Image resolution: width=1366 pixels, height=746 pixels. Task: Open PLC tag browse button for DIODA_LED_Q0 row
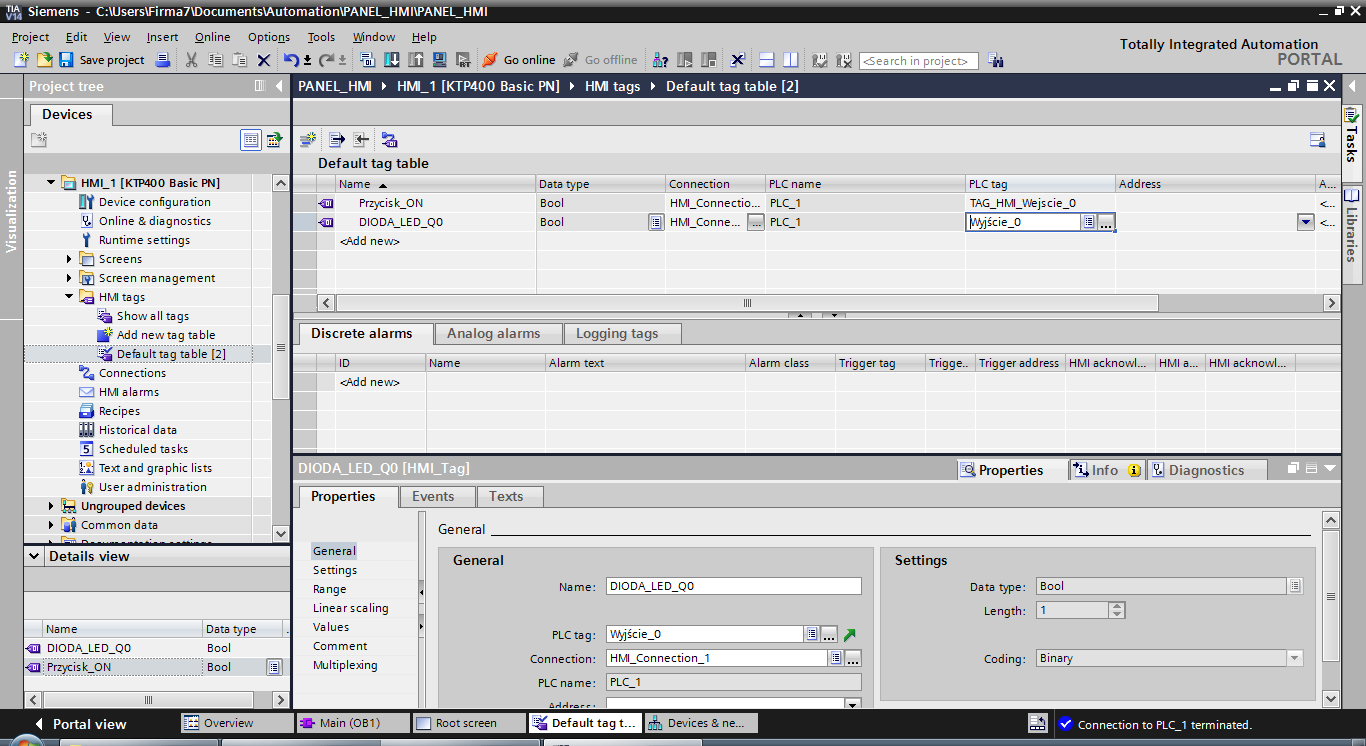pos(1105,223)
